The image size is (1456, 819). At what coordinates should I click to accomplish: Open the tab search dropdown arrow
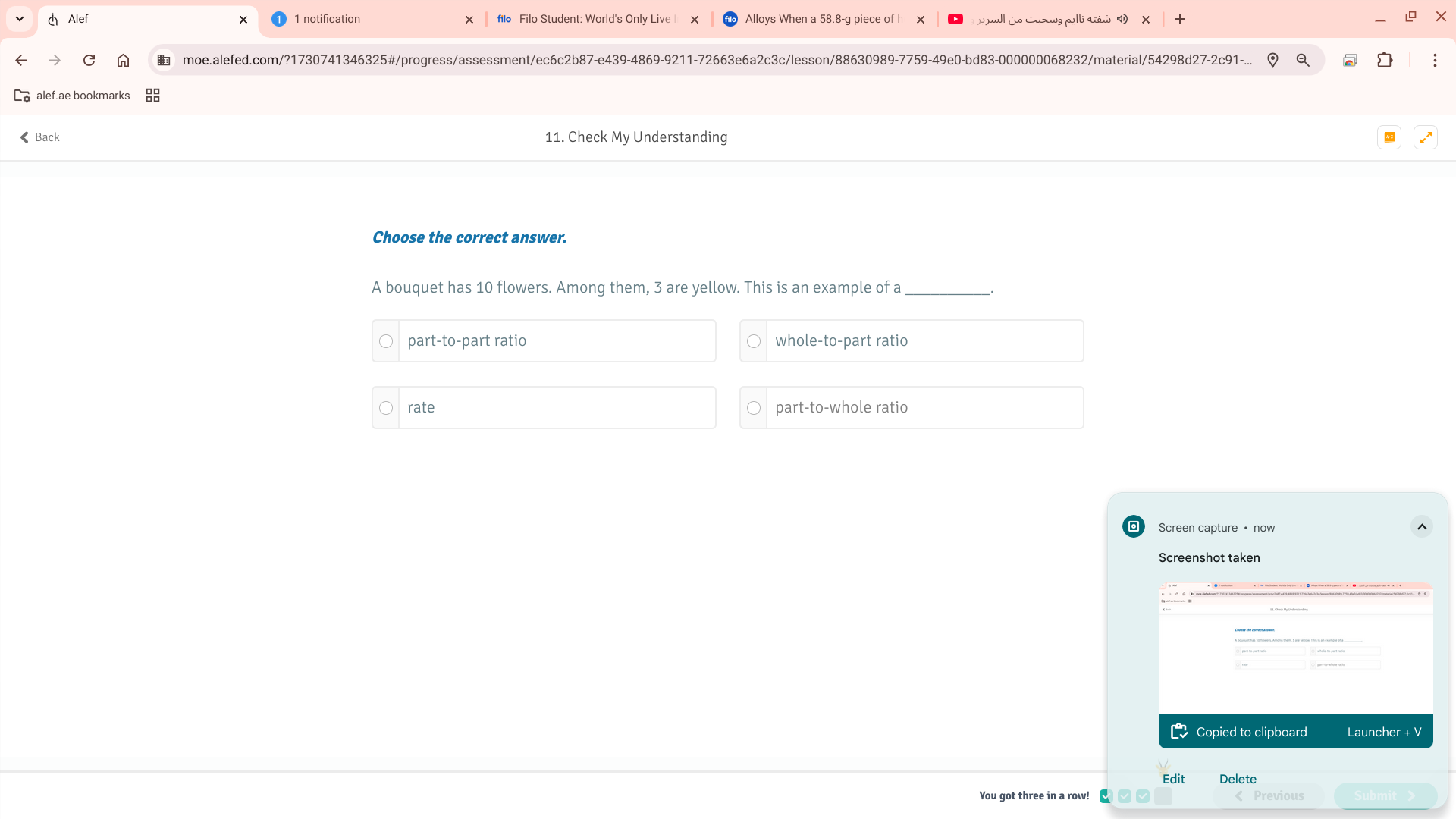(20, 19)
